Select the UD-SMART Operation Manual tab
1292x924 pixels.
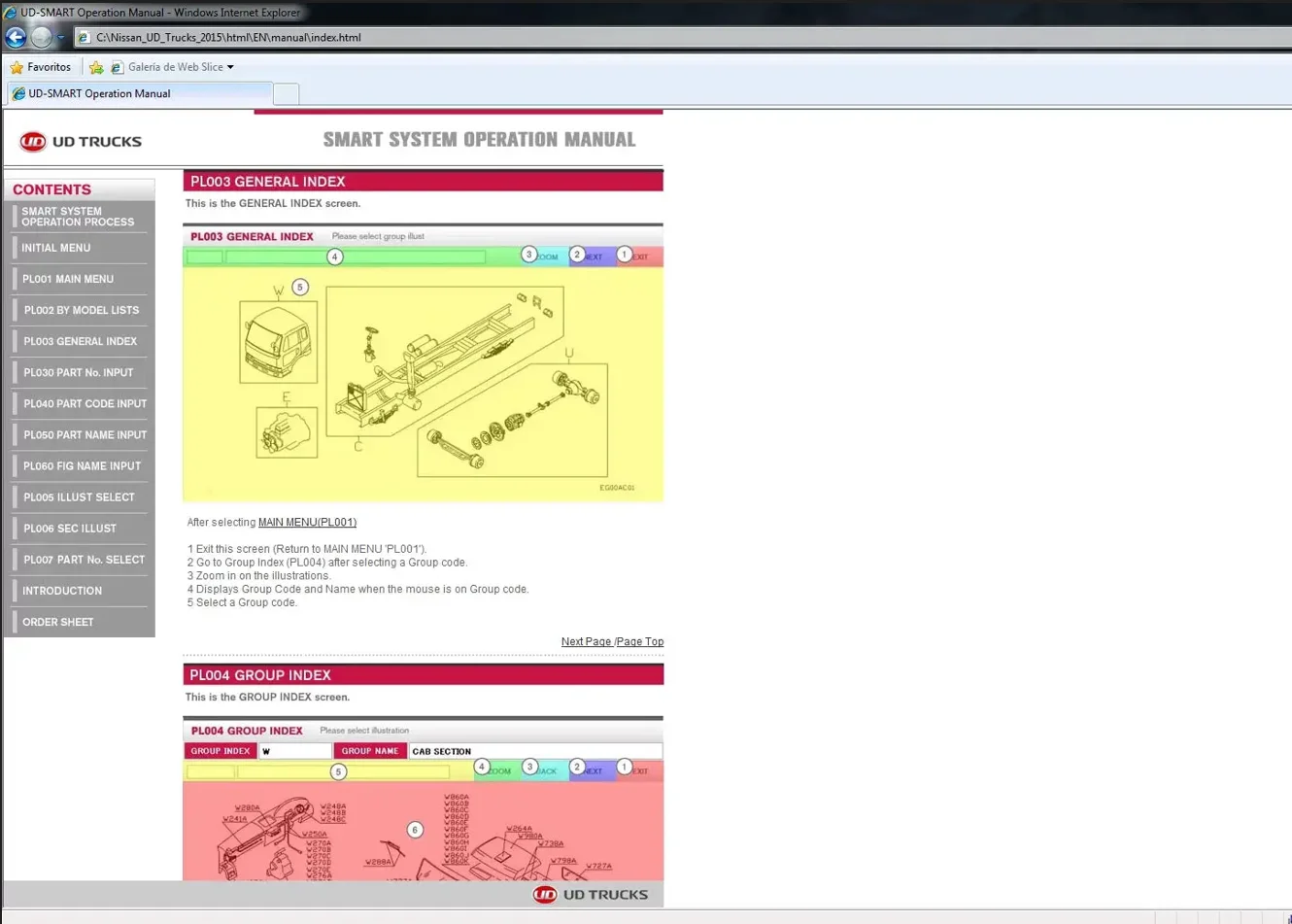139,93
